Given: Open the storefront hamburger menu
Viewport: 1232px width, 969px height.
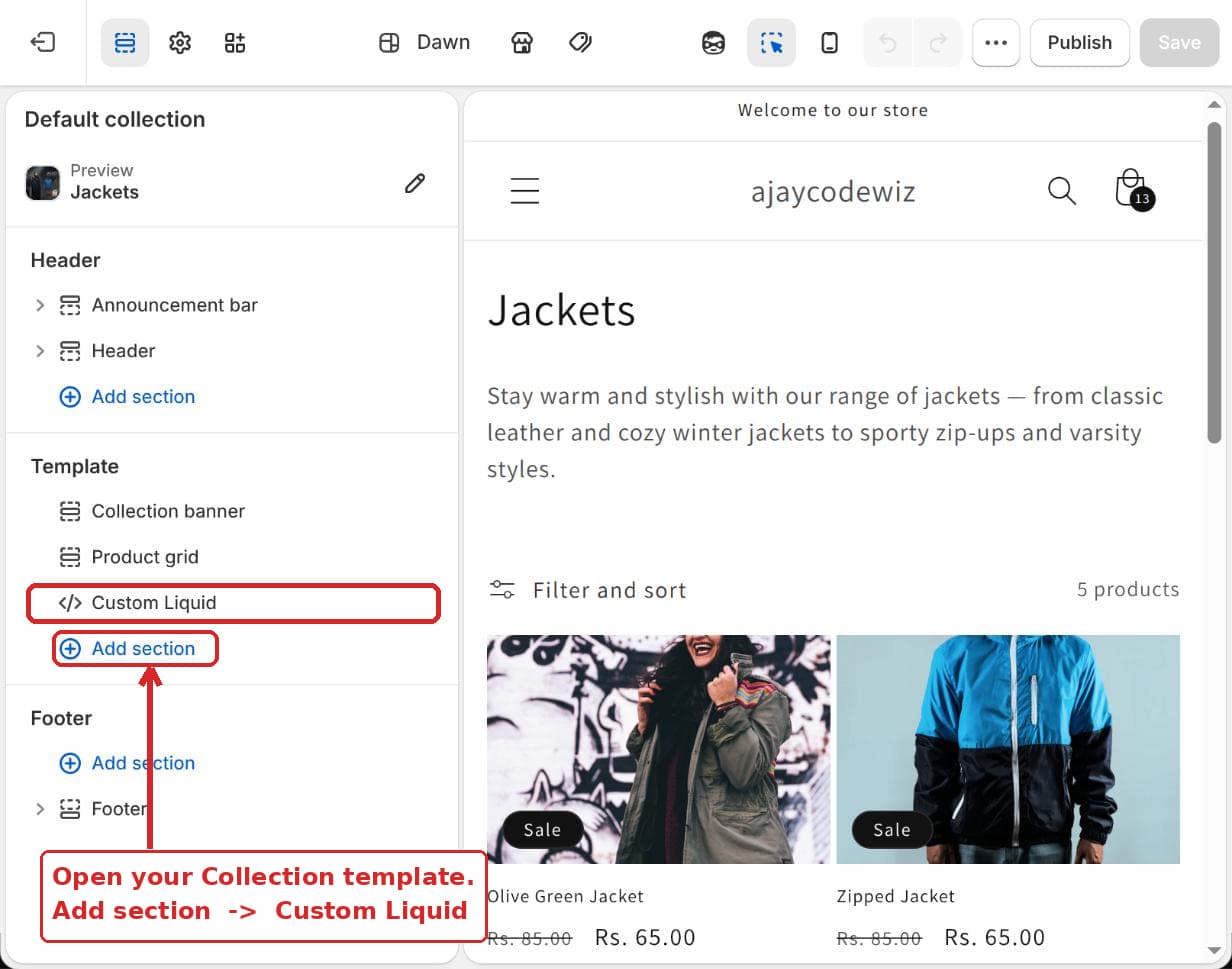Looking at the screenshot, I should pyautogui.click(x=525, y=191).
